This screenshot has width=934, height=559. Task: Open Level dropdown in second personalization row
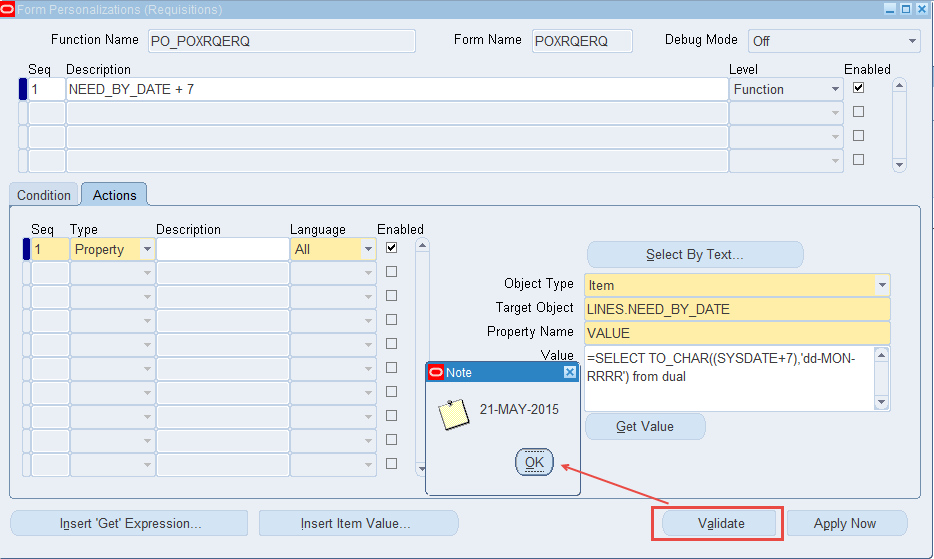click(835, 113)
